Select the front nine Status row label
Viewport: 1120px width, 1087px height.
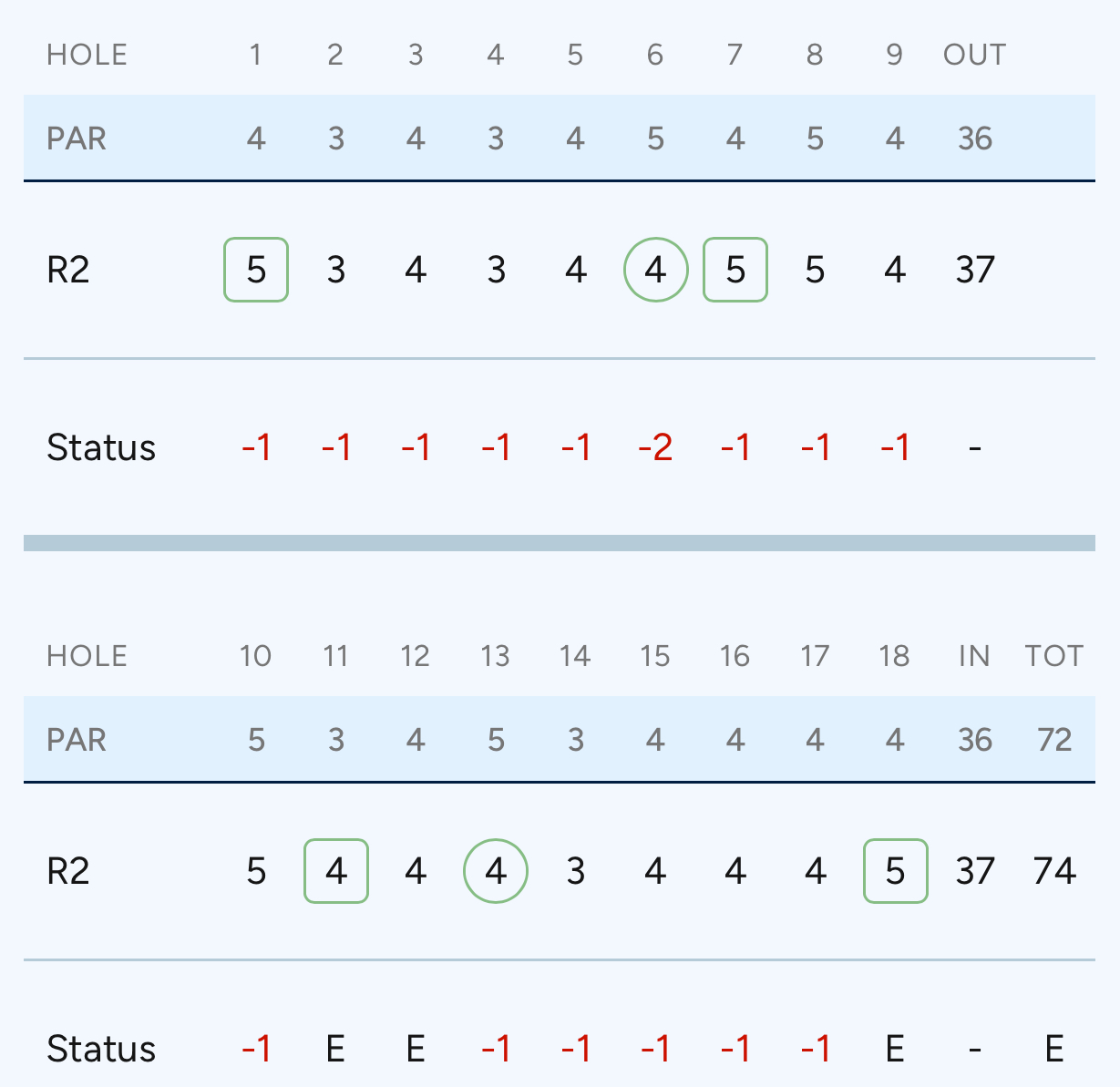pyautogui.click(x=101, y=447)
